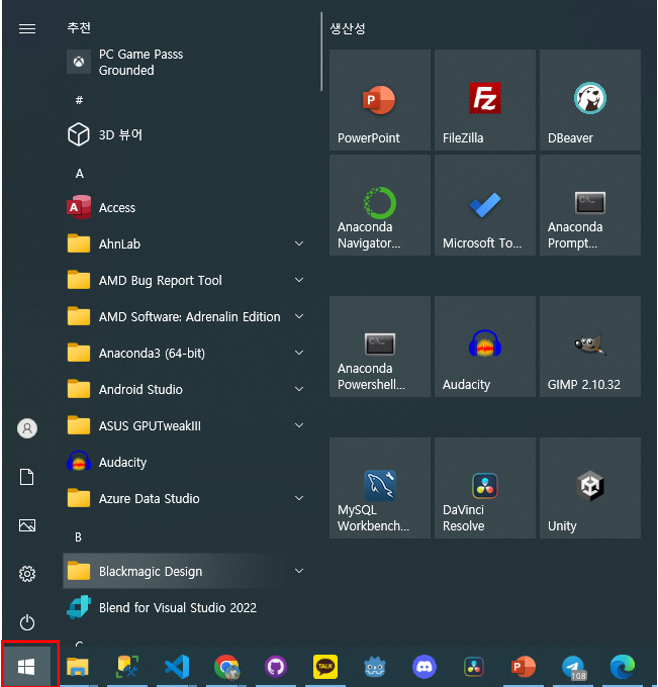Expand the Azure Data Studio folder
The image size is (658, 687).
pos(186,498)
